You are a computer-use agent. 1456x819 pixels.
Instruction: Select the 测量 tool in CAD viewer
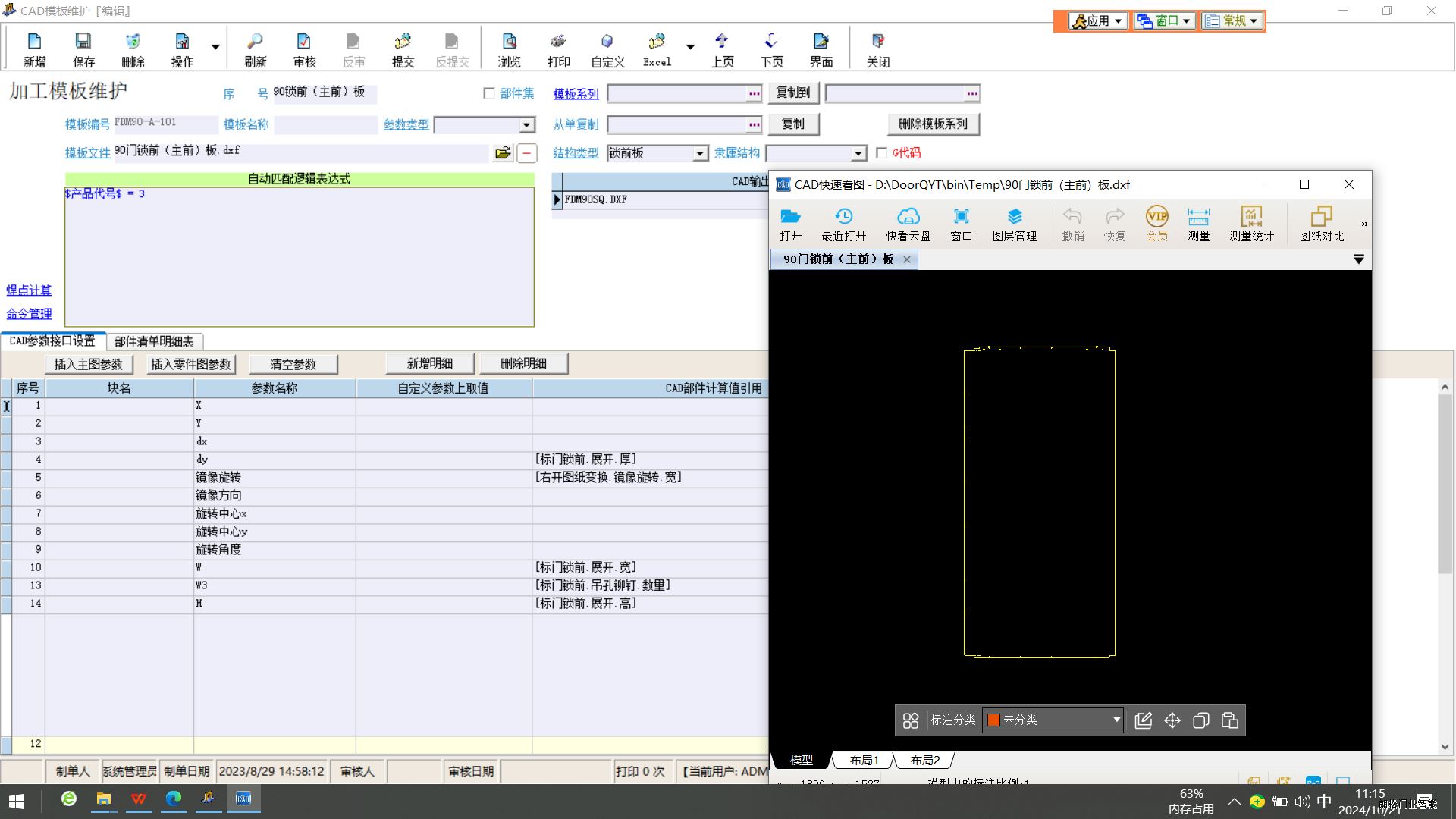pos(1198,224)
